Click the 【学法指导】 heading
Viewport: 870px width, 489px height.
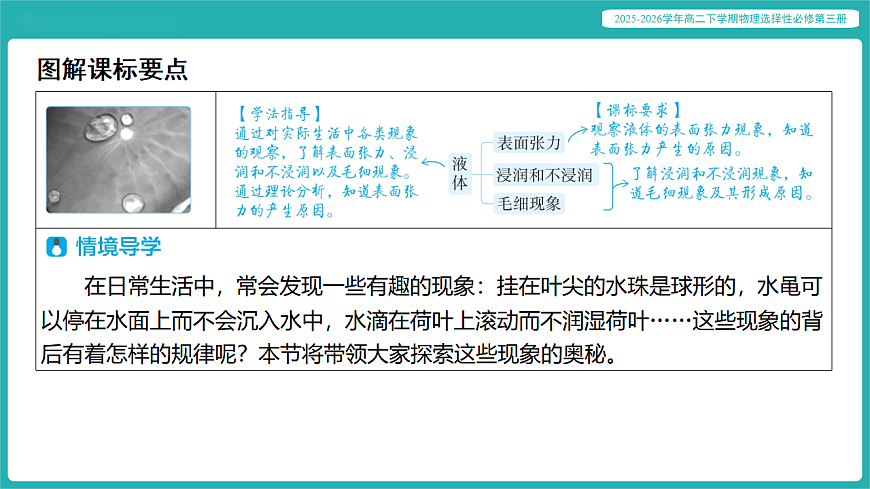click(280, 114)
